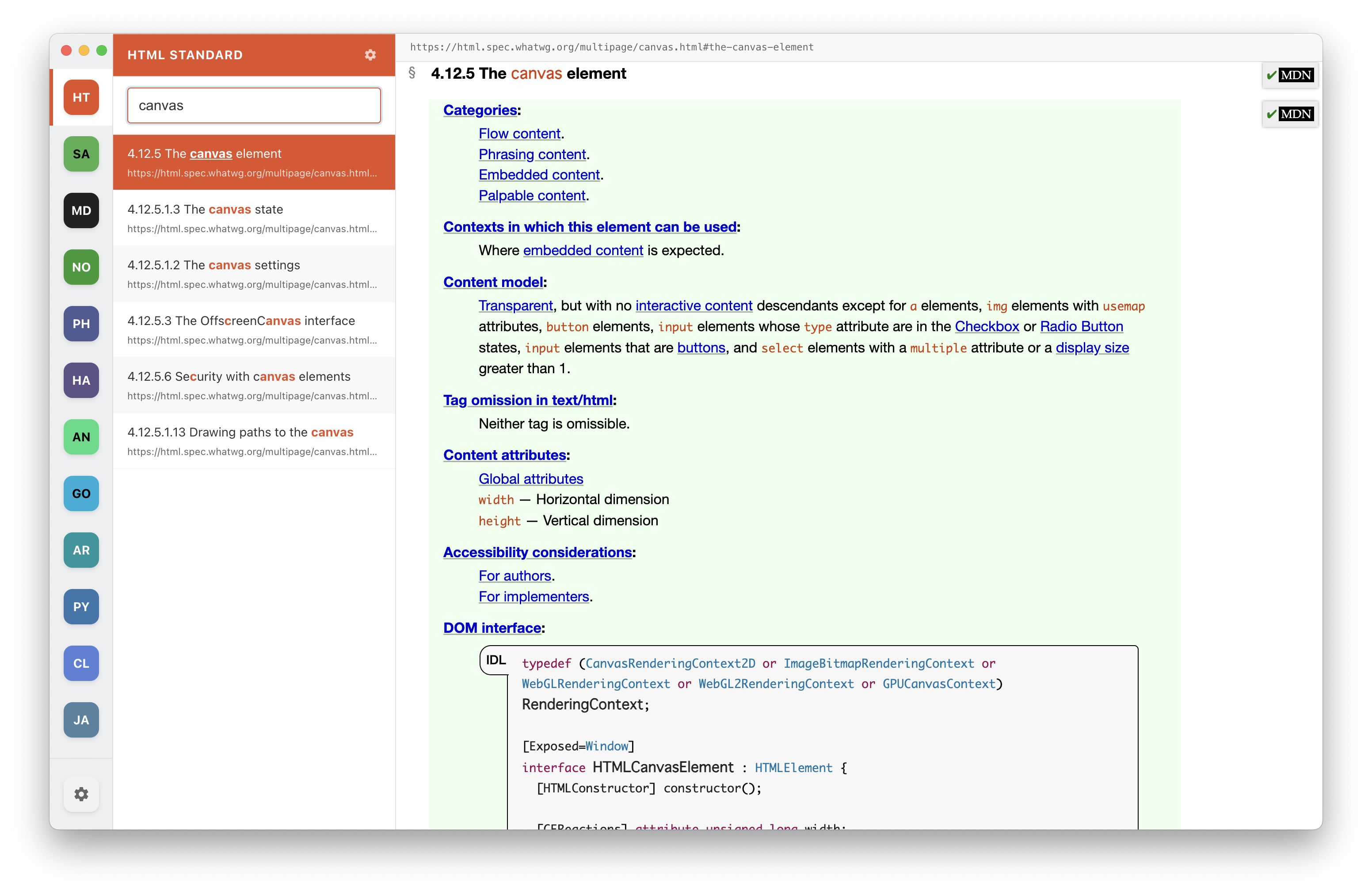This screenshot has height=895, width=1372.
Task: Focus the canvas search field
Action: (254, 106)
